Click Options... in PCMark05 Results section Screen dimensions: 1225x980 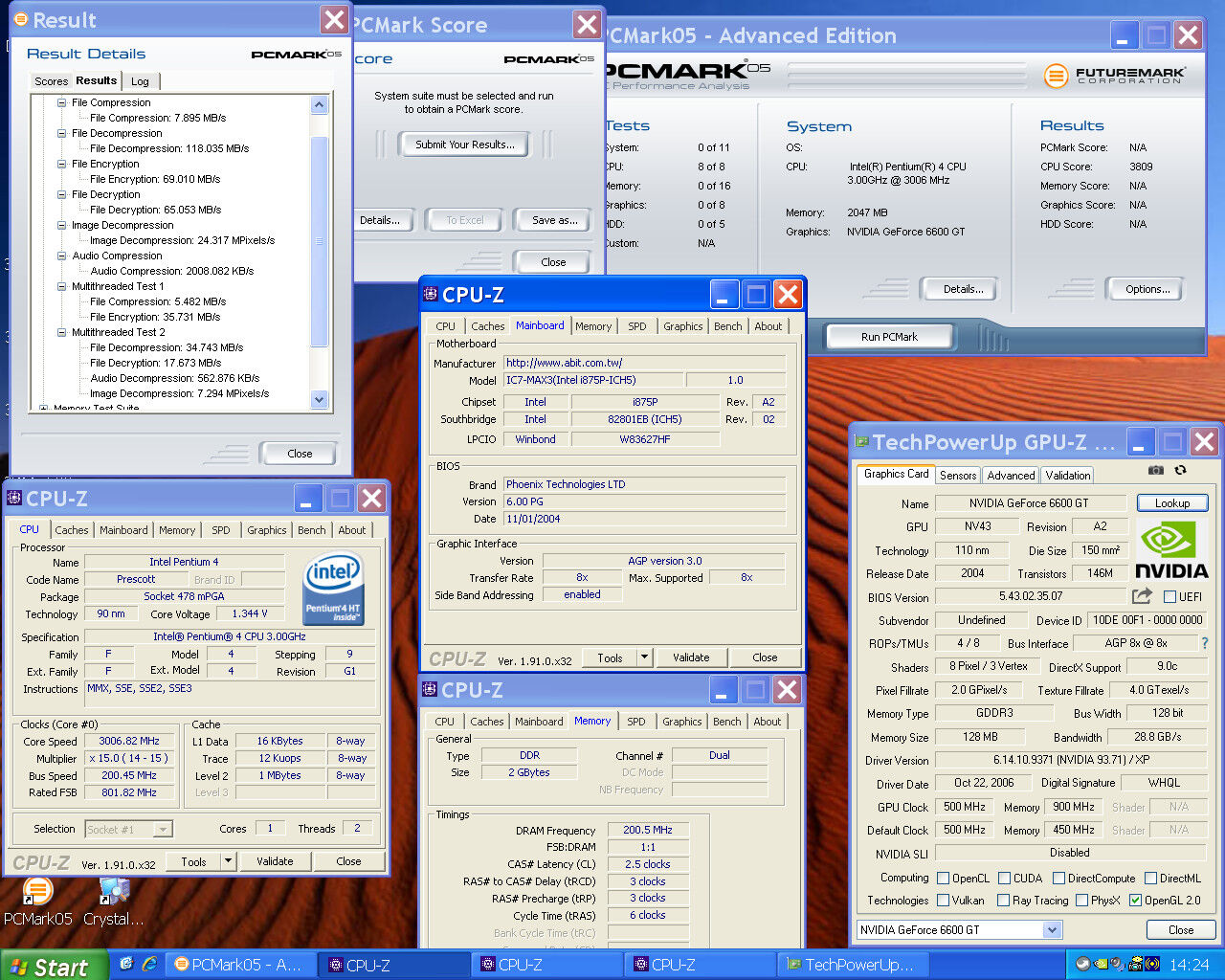[x=1147, y=289]
